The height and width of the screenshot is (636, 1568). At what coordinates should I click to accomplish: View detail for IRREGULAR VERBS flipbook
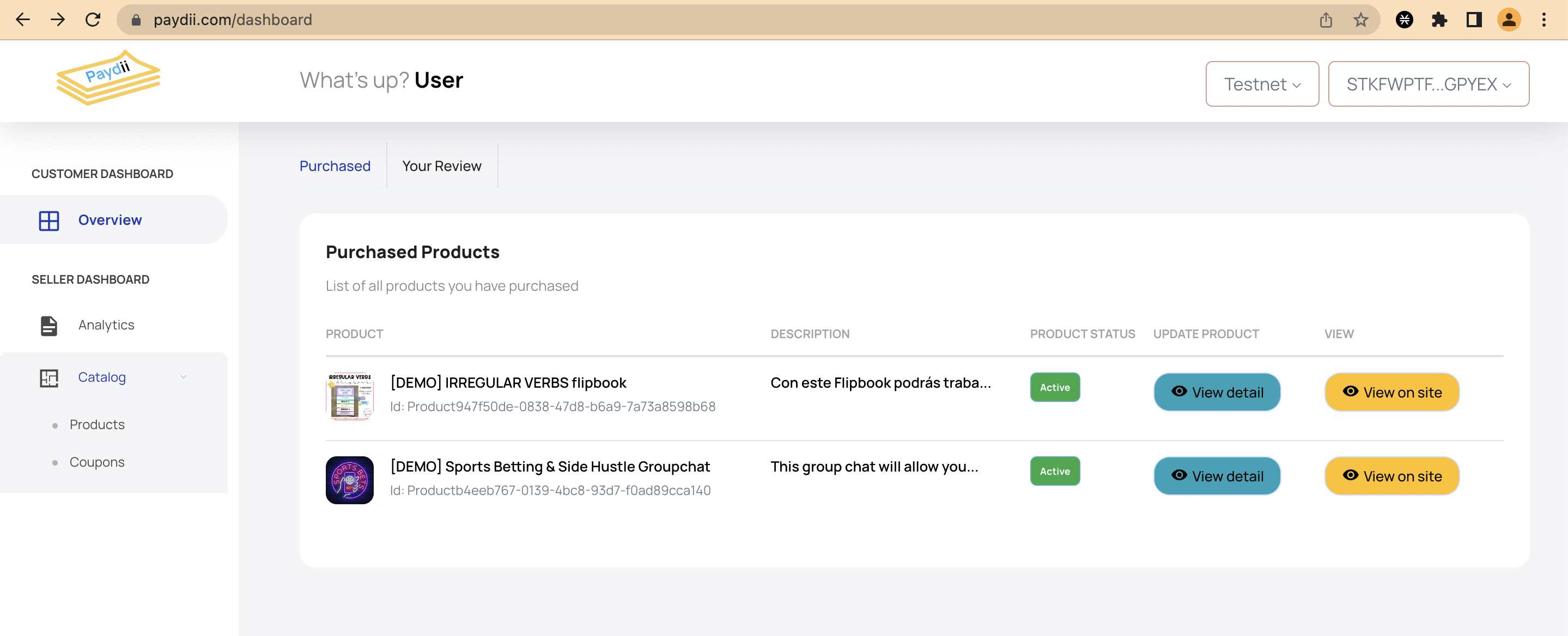(x=1217, y=393)
